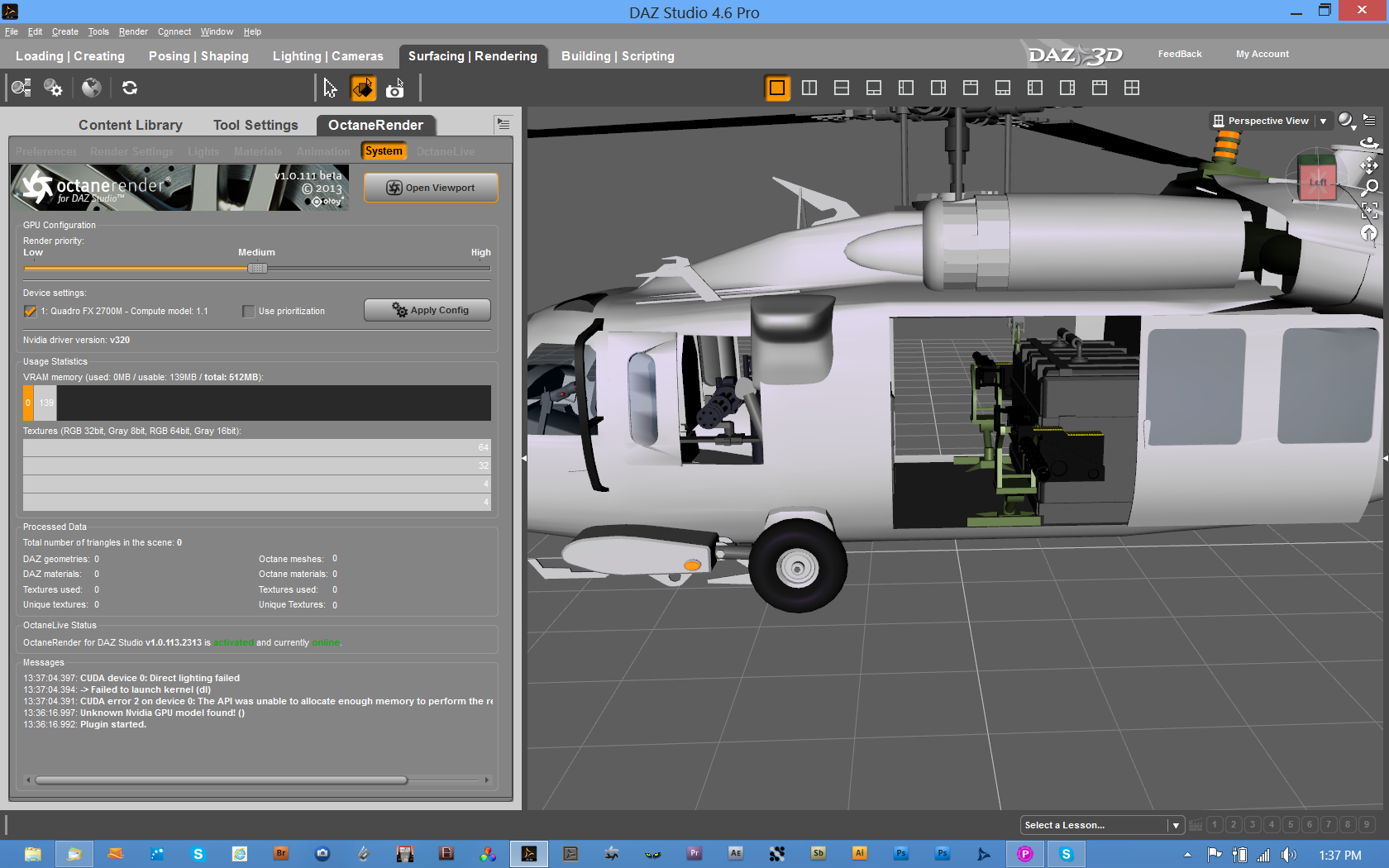Image resolution: width=1389 pixels, height=868 pixels.
Task: Toggle the Quadro FX 2700M device checkbox
Action: tap(30, 311)
